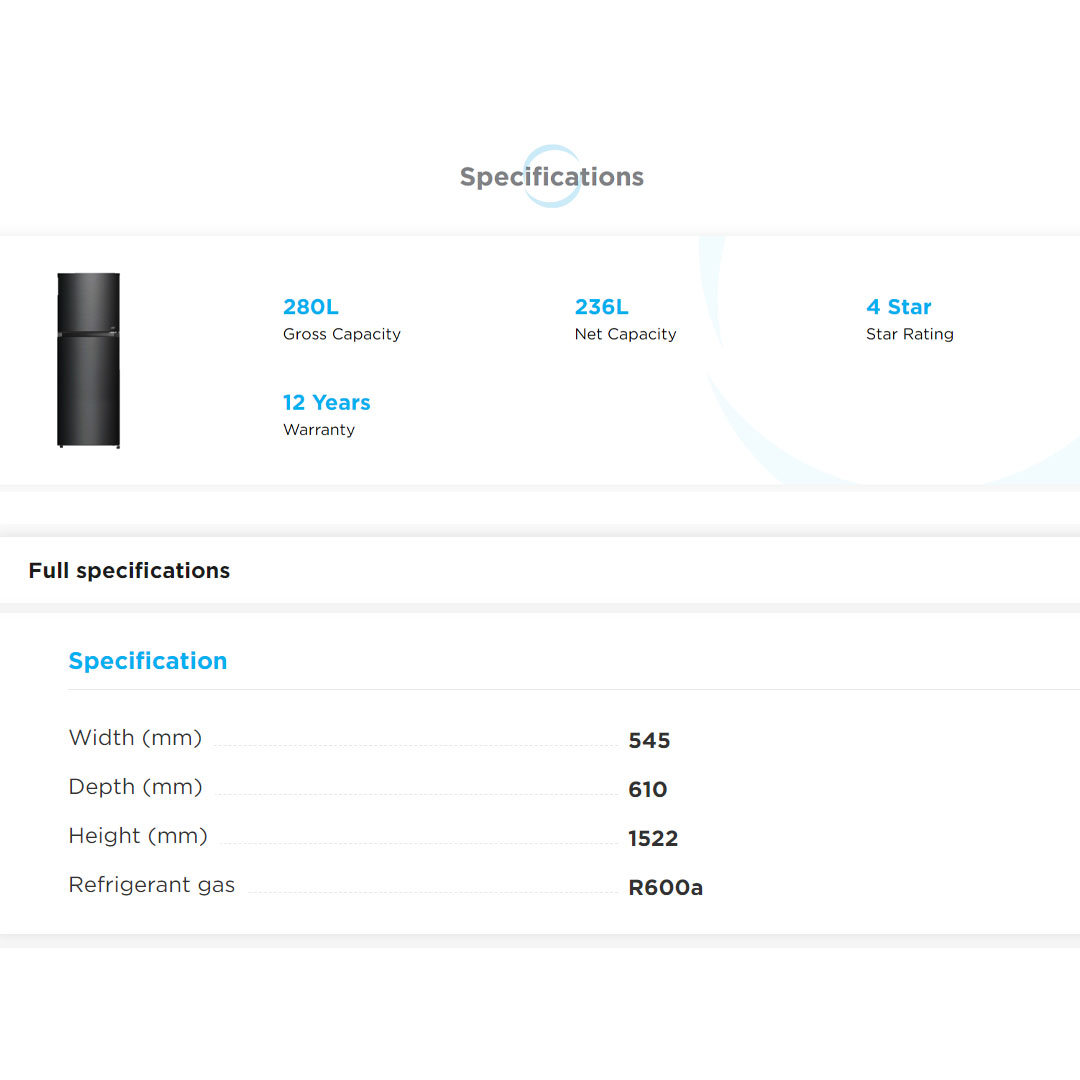Screen dimensions: 1080x1080
Task: Click the black refrigerator product image
Action: (88, 360)
